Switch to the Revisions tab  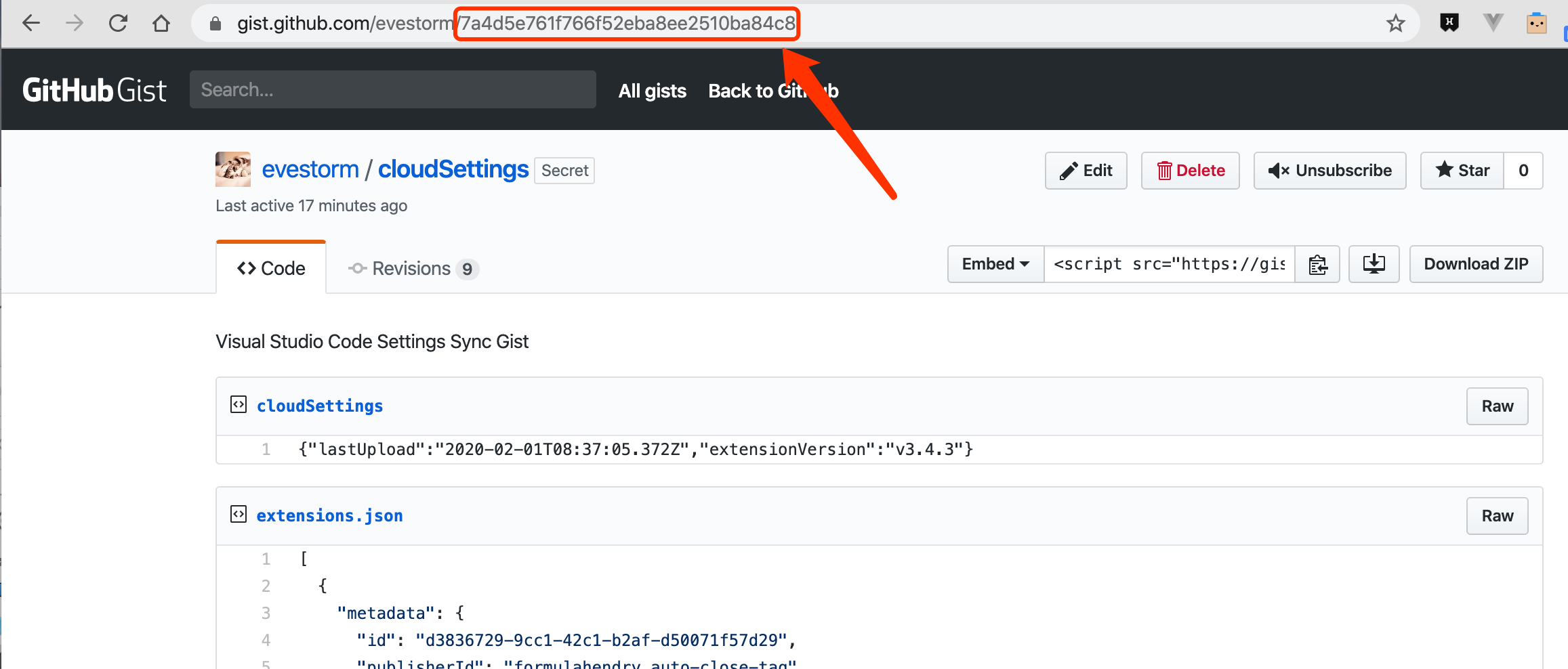tap(413, 269)
